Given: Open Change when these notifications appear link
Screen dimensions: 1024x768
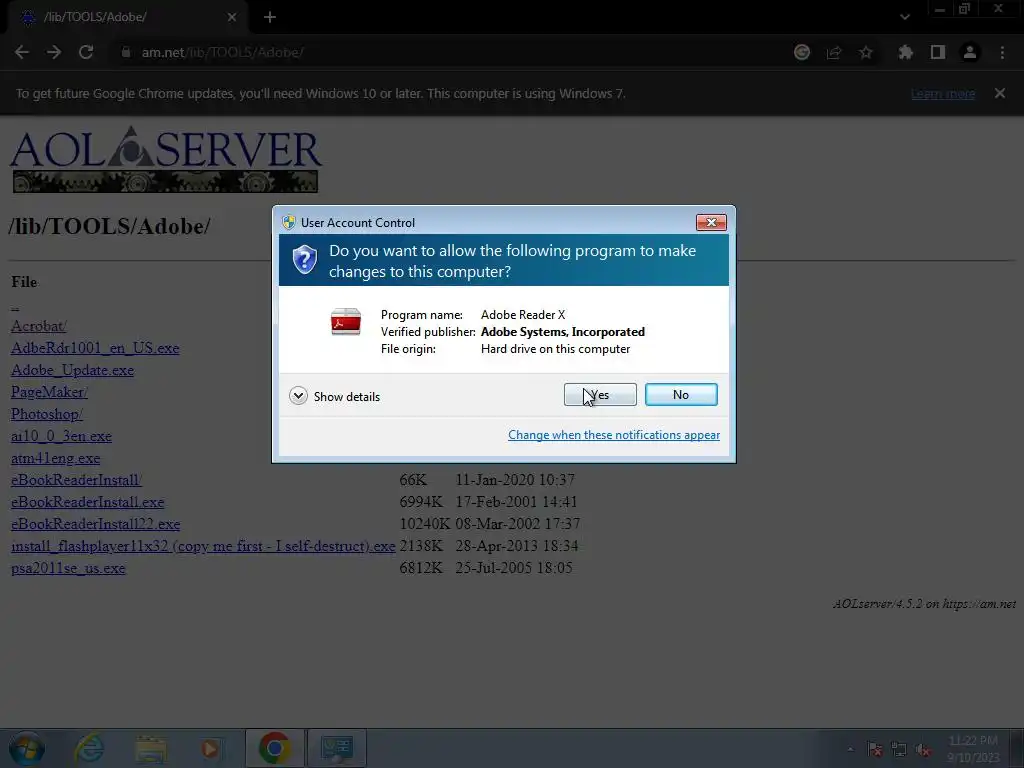Looking at the screenshot, I should [x=614, y=435].
